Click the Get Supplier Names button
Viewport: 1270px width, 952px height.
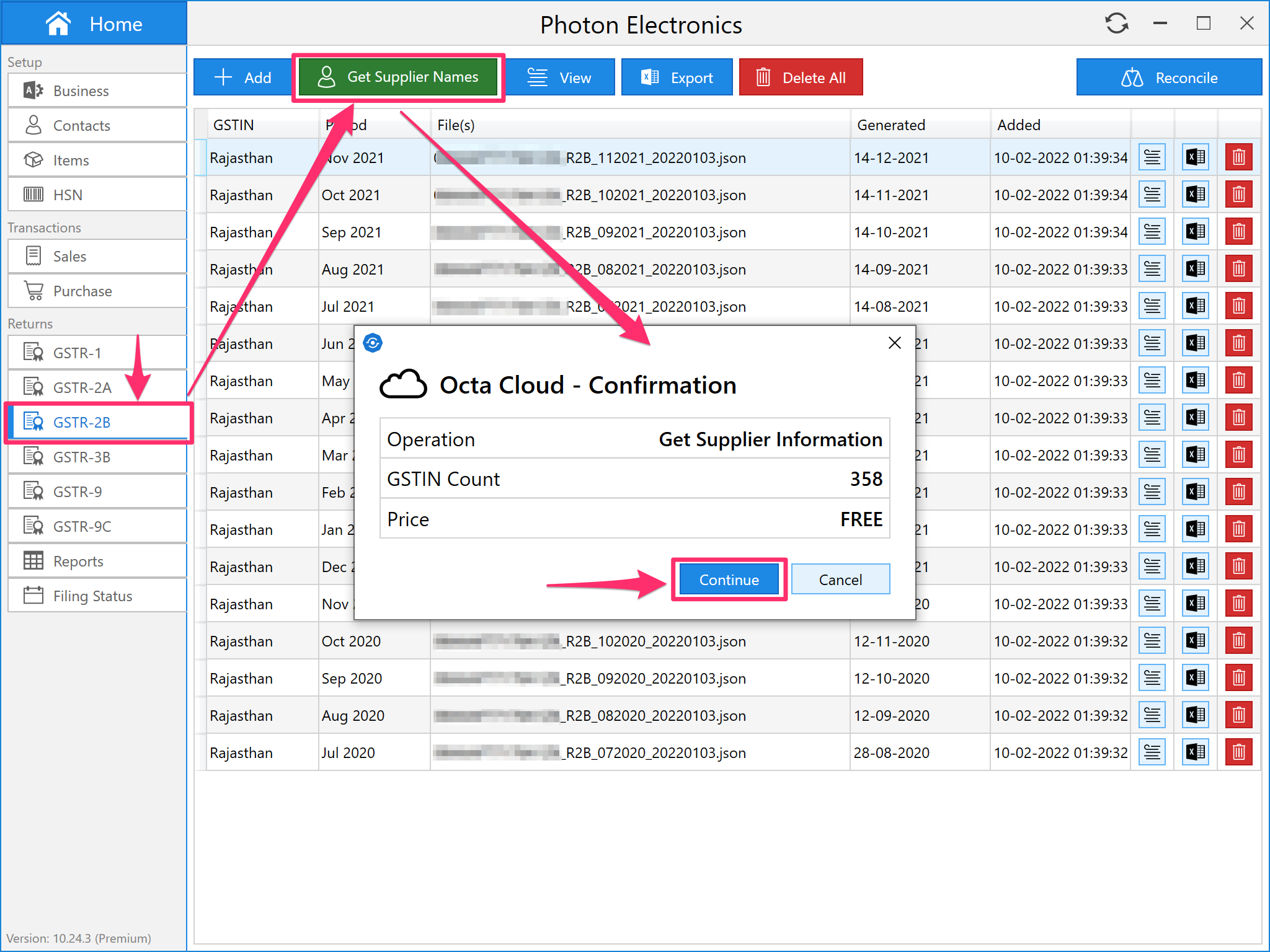398,77
